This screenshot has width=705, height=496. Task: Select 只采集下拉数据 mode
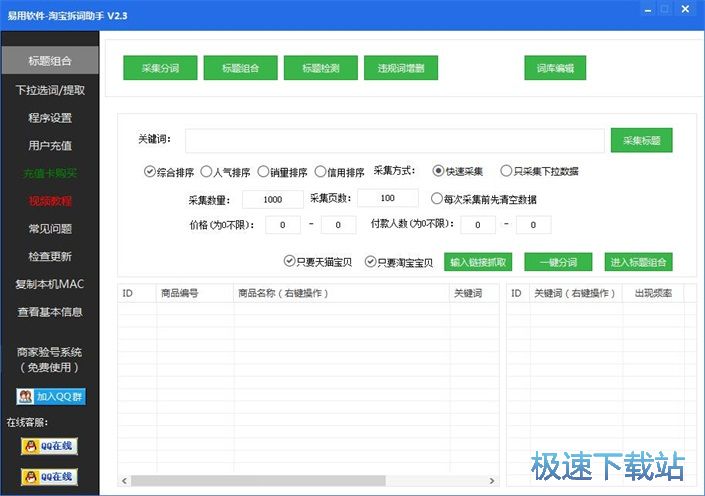coord(540,171)
